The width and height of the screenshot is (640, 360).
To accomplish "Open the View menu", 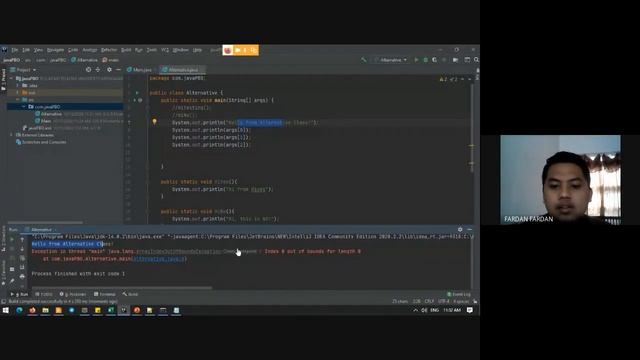I will click(38, 50).
